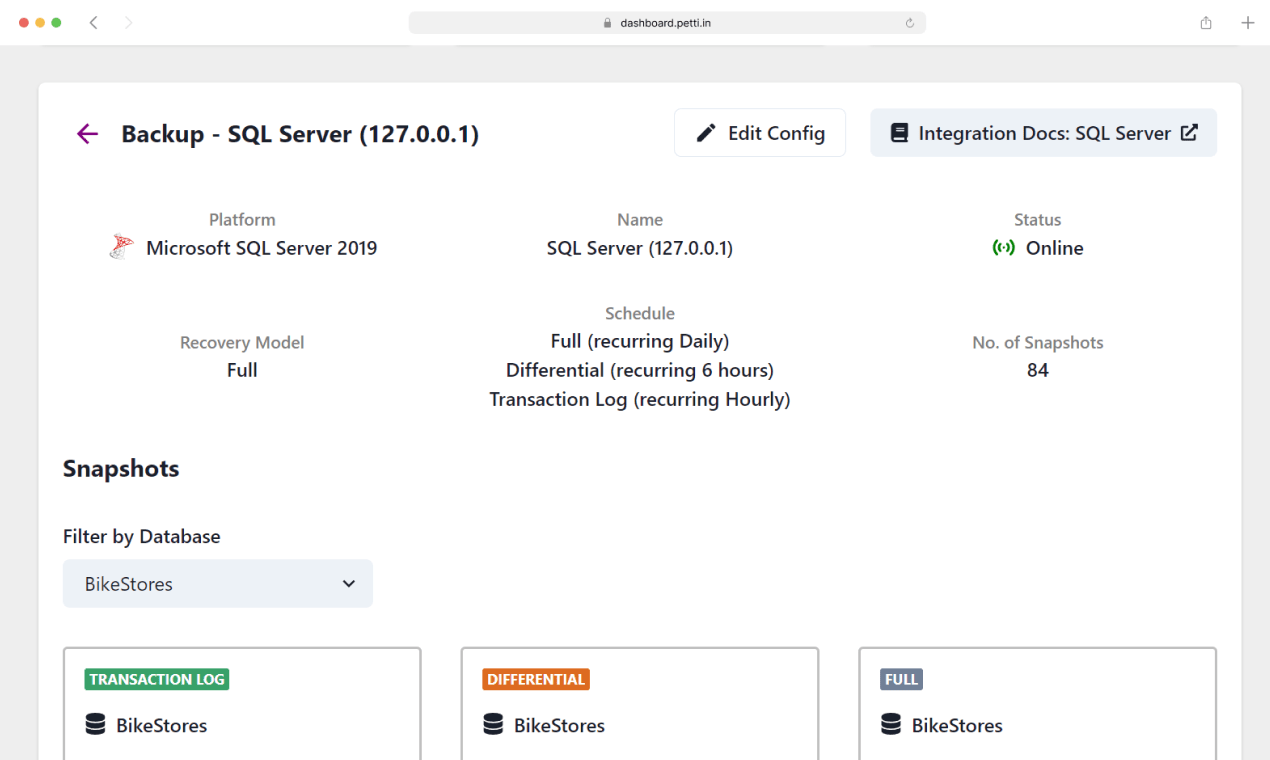This screenshot has height=760, width=1270.
Task: Click the padlock icon in address bar
Action: [x=607, y=23]
